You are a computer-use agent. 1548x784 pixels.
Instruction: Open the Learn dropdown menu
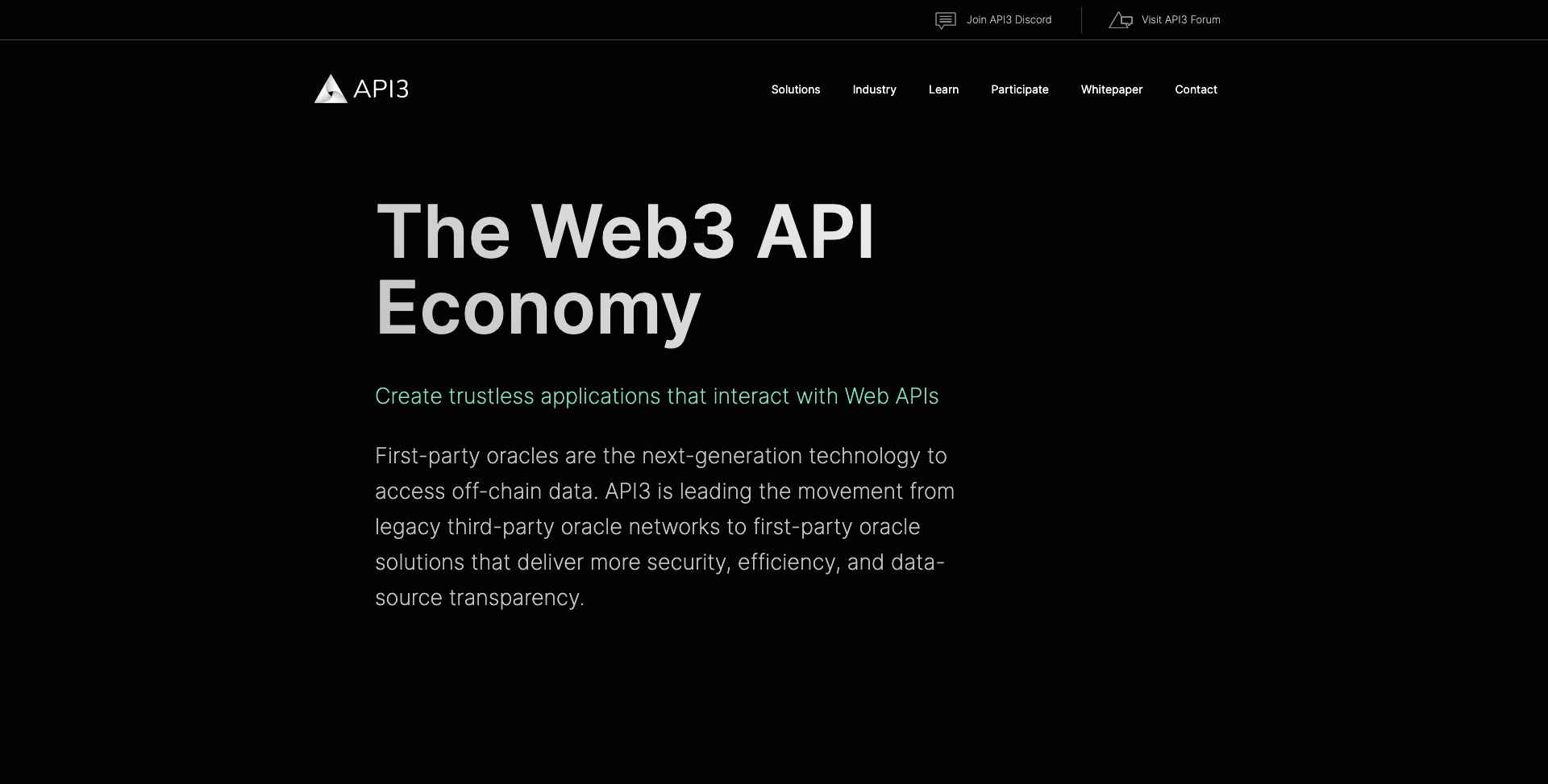943,89
